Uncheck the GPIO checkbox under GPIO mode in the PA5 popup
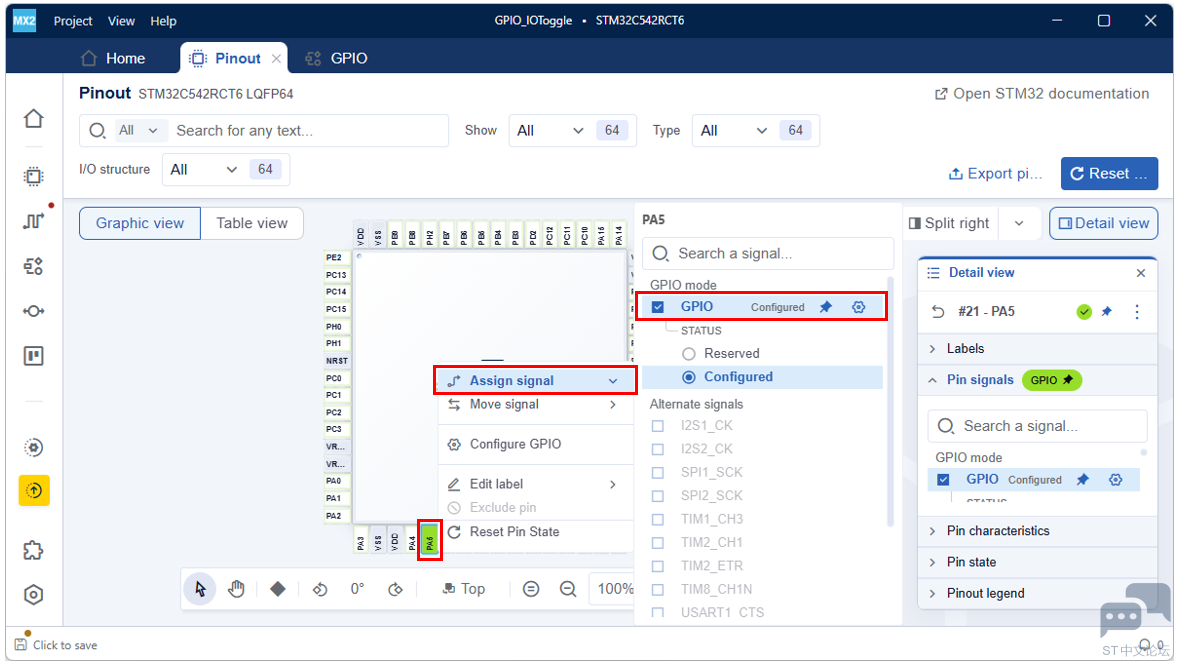 coord(658,307)
